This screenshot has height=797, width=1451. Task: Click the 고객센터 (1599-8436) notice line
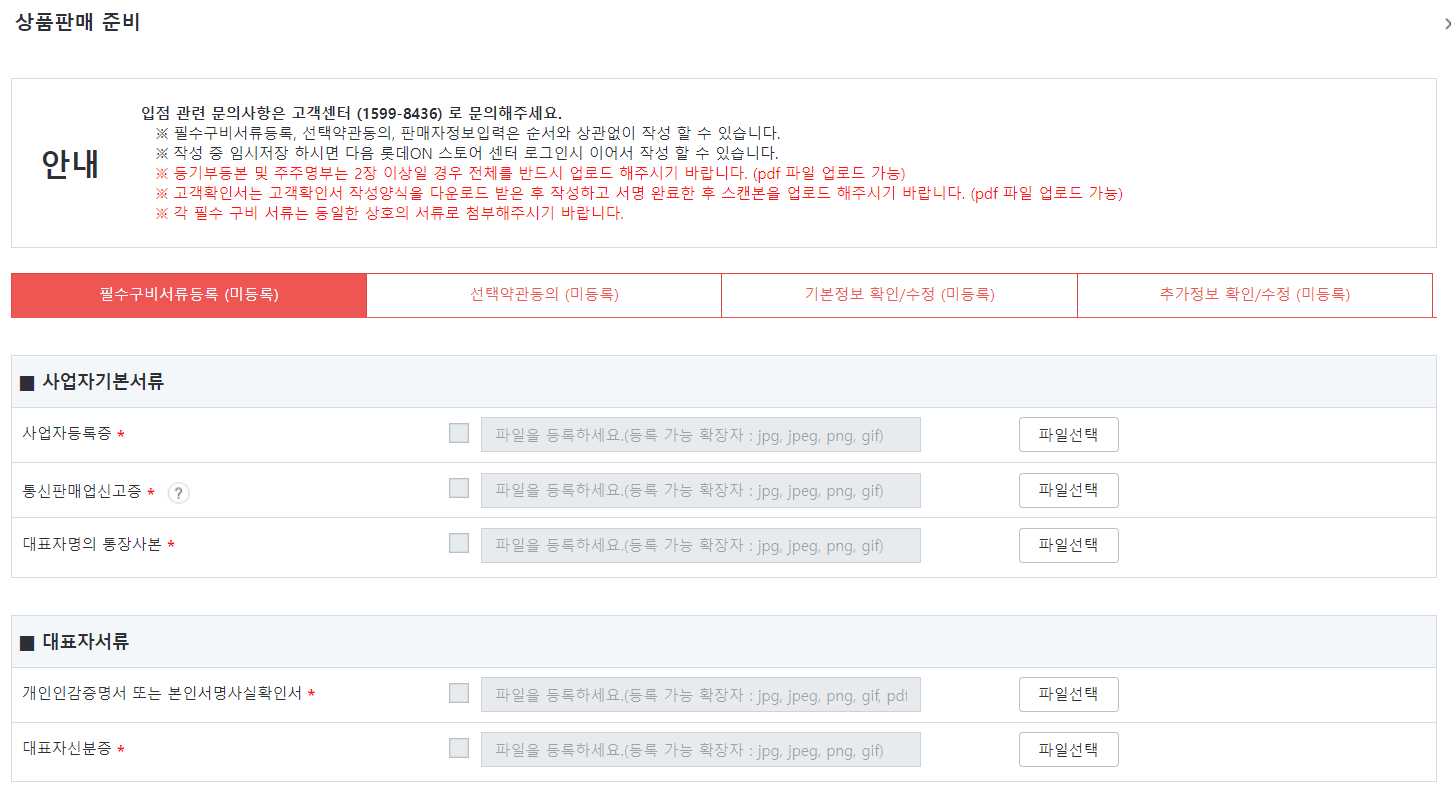[352, 113]
